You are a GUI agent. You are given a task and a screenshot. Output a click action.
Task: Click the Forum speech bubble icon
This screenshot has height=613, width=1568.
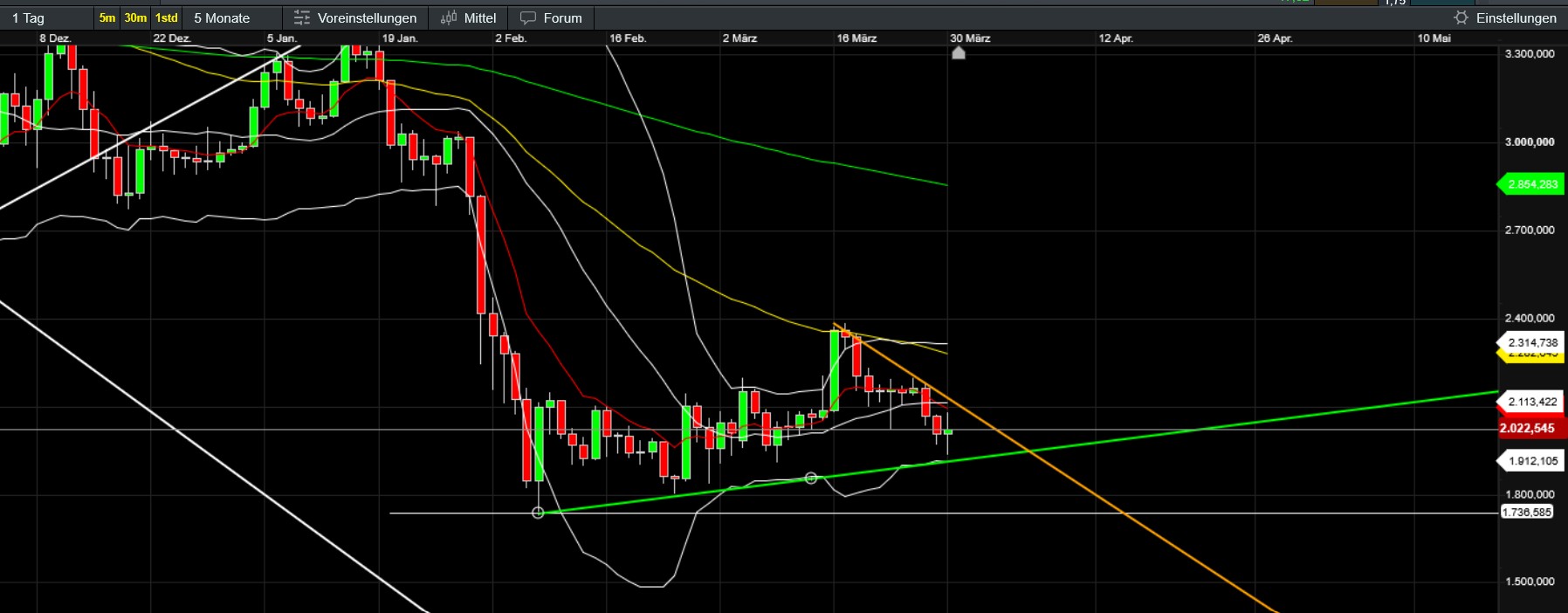528,17
